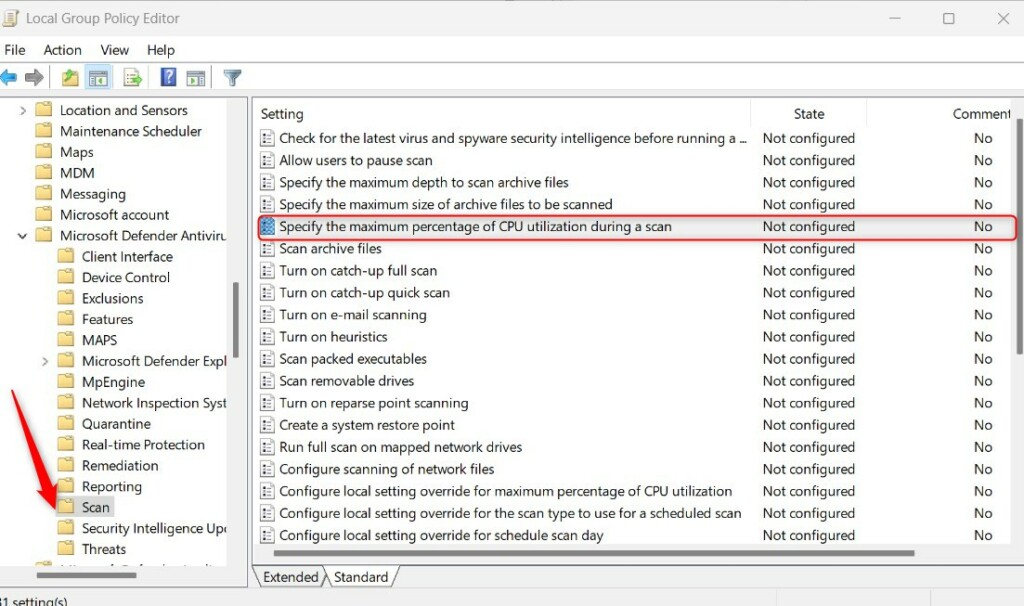Image resolution: width=1024 pixels, height=606 pixels.
Task: Click the Forward navigation arrow
Action: pyautogui.click(x=35, y=77)
